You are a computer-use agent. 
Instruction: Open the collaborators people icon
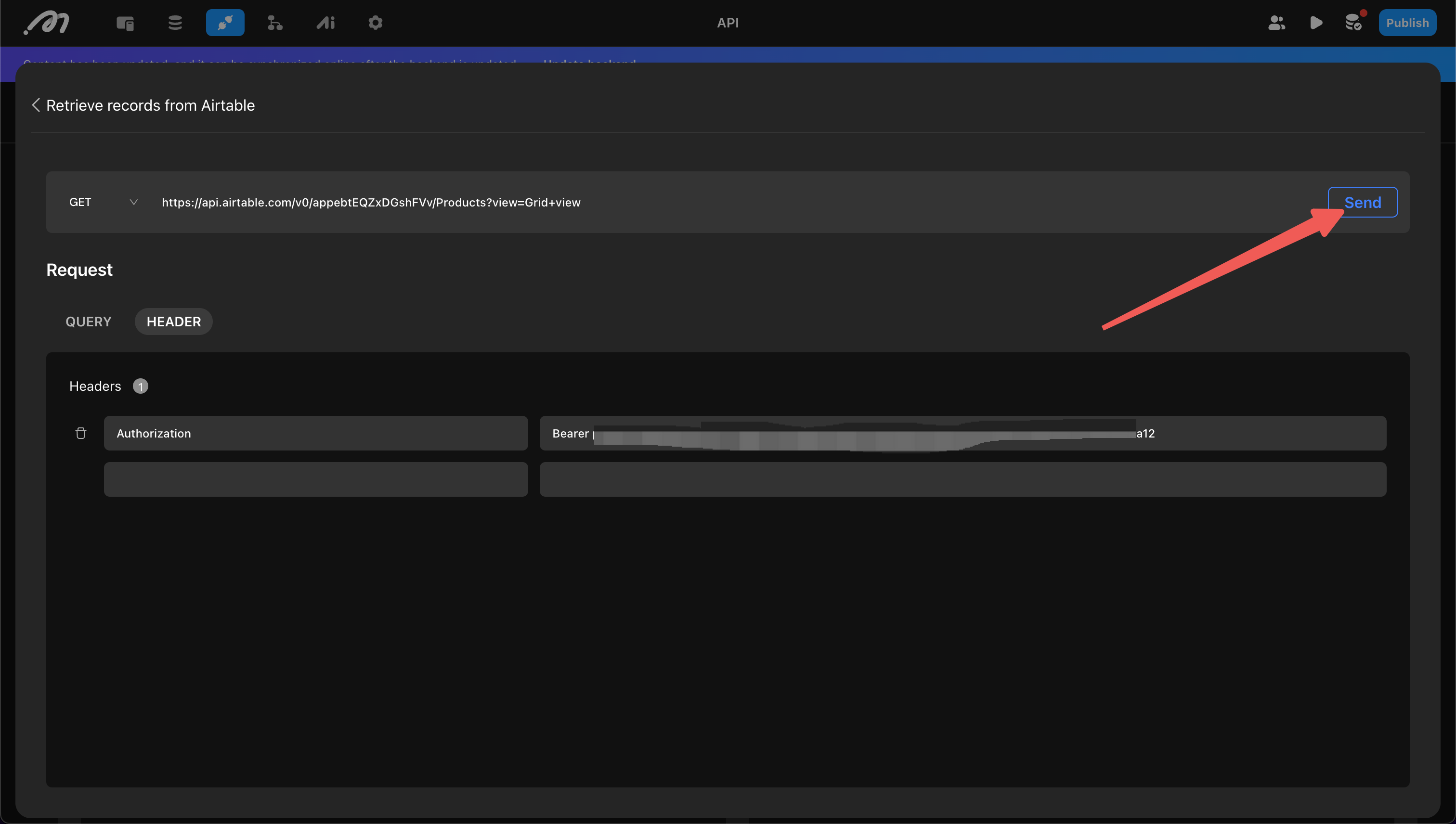pyautogui.click(x=1276, y=23)
